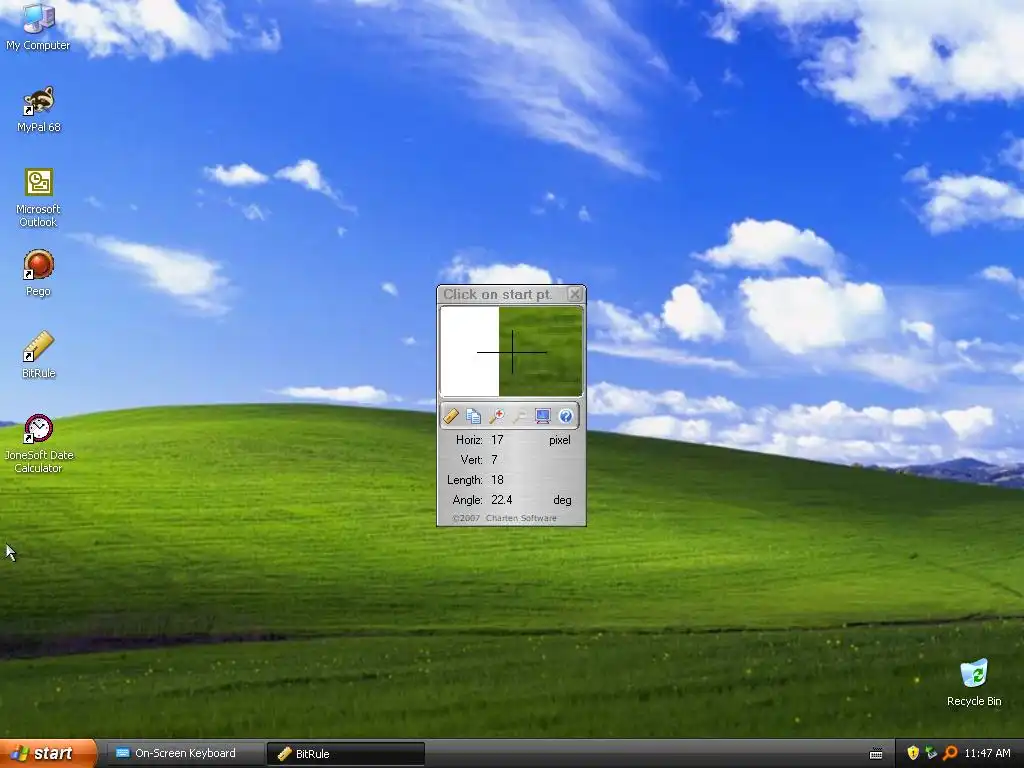Select the Microsoft Outlook desktop icon
Viewport: 1024px width, 768px height.
pyautogui.click(x=38, y=198)
